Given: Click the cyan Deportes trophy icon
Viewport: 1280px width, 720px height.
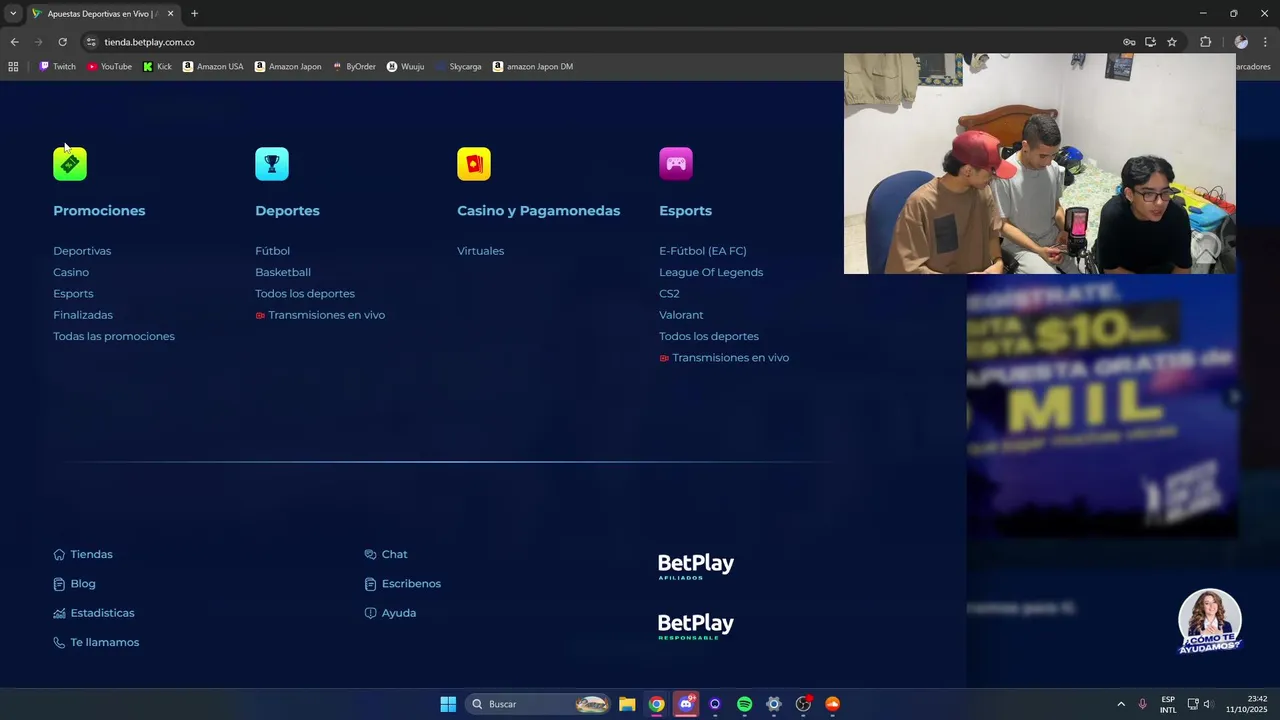Looking at the screenshot, I should coord(272,164).
